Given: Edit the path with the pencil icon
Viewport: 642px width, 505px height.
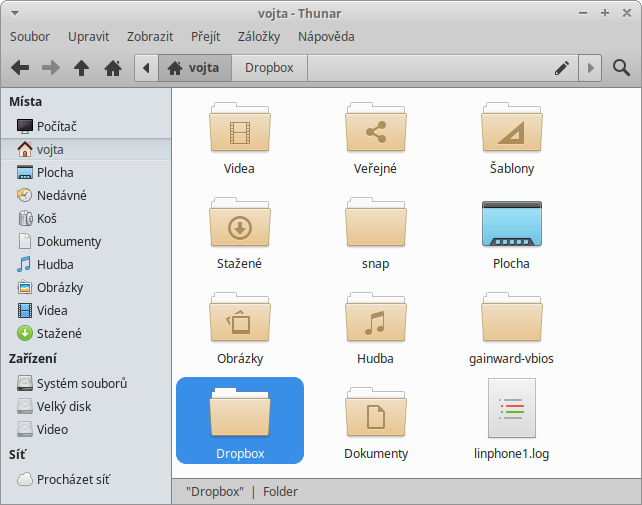Looking at the screenshot, I should tap(562, 68).
